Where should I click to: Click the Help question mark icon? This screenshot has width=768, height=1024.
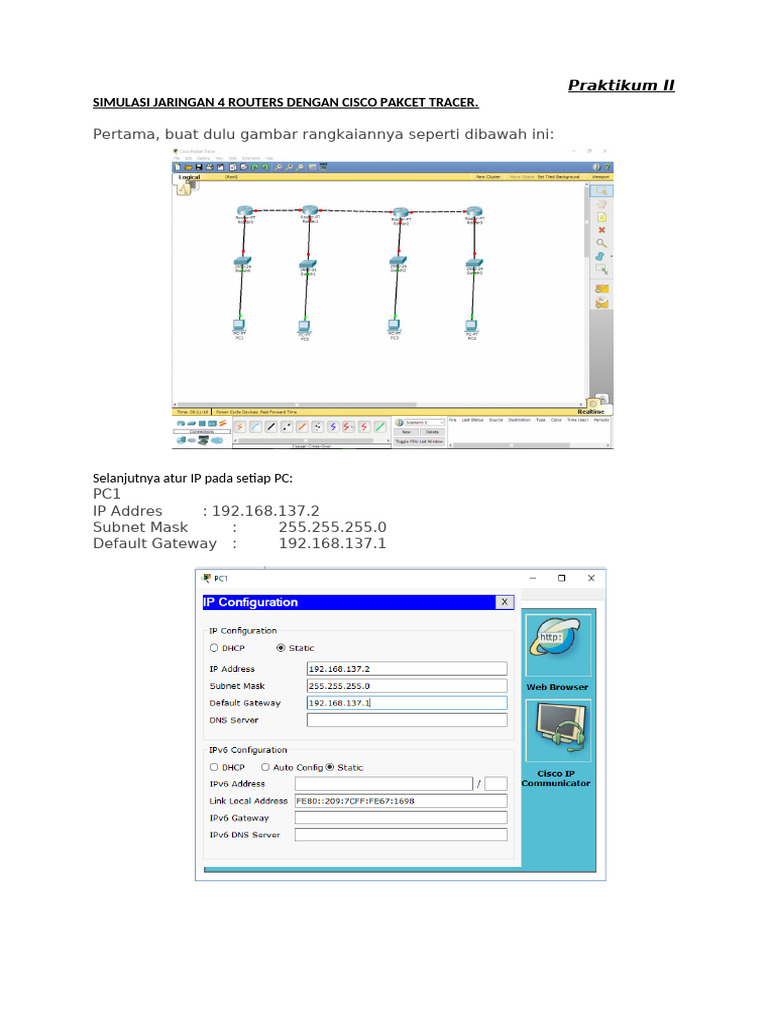[607, 167]
